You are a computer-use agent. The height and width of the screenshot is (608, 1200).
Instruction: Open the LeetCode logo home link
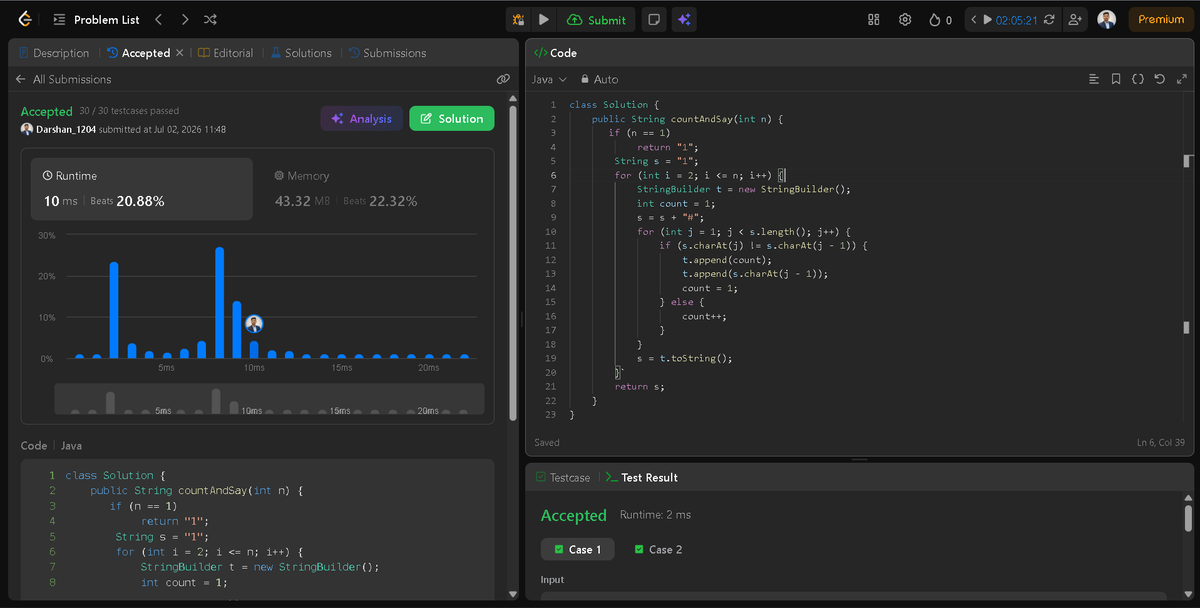point(24,19)
